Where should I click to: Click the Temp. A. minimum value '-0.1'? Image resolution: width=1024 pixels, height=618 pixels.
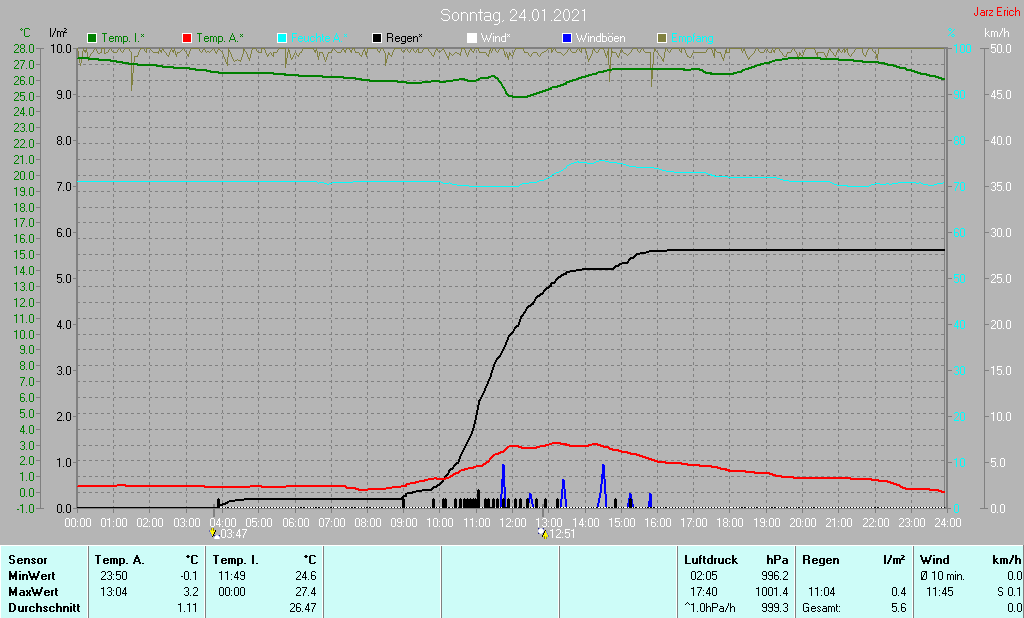(188, 576)
